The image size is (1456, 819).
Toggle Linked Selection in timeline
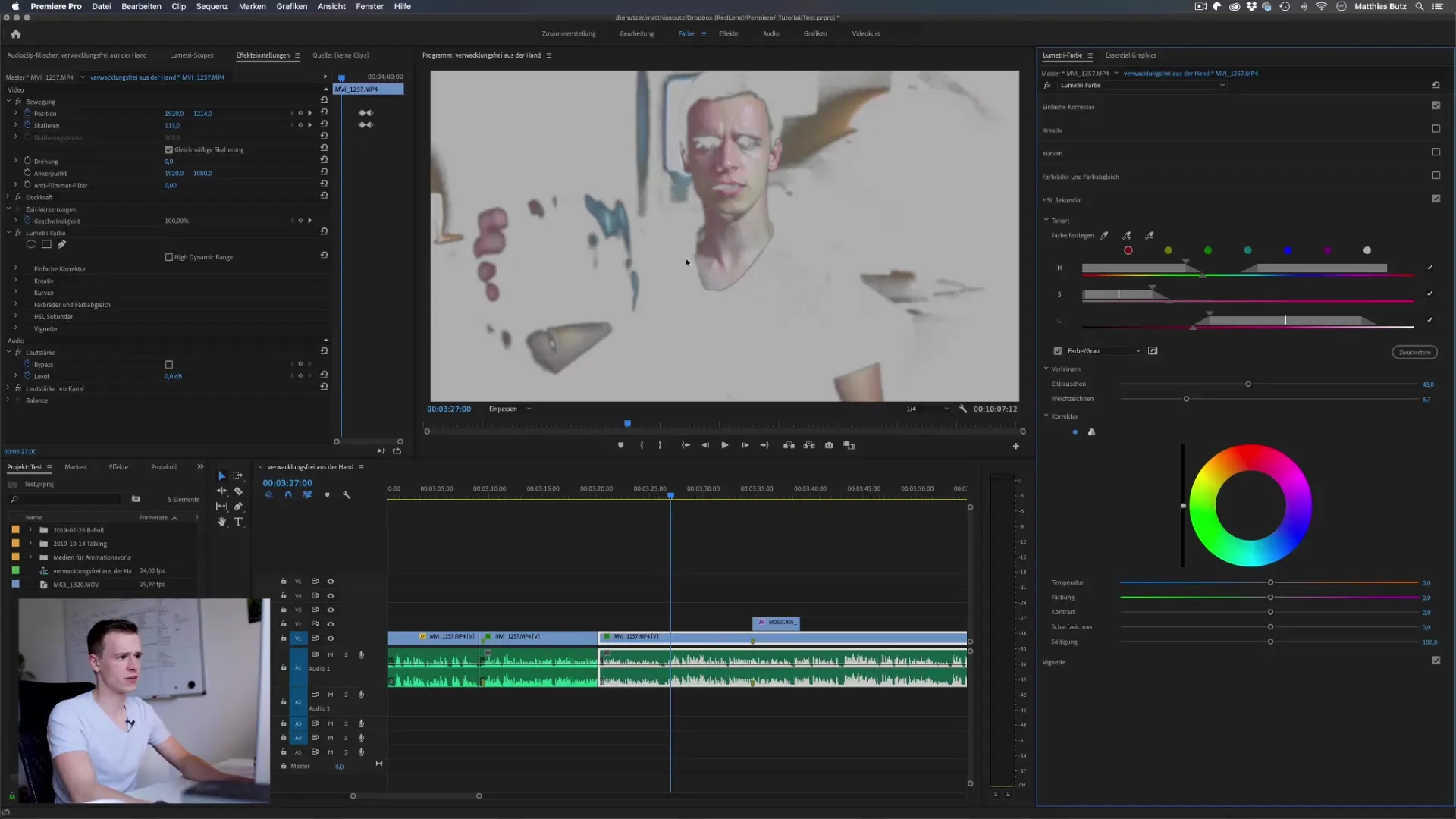click(307, 494)
